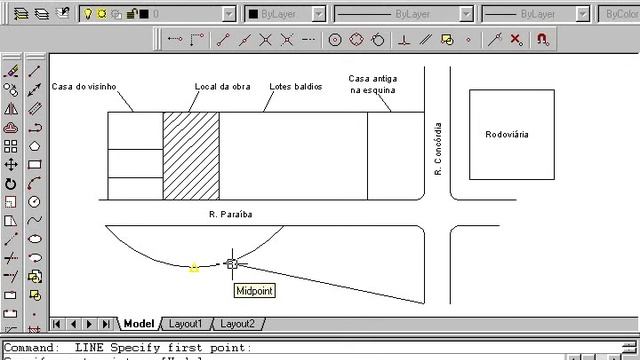Select Snap to Perpendicular icon
This screenshot has height=360, width=640.
tap(404, 40)
